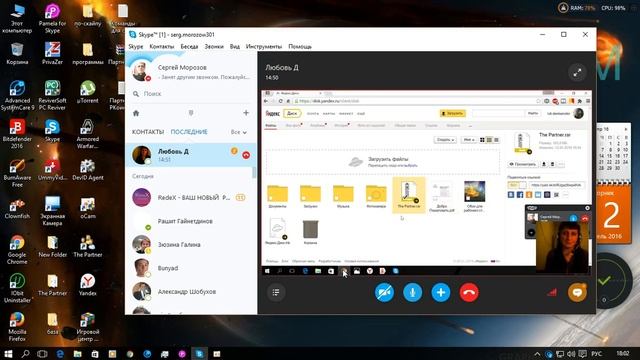Select ReviverSoft PC Reviver desktop icon
Image resolution: width=640 pixels, height=360 pixels.
click(52, 96)
